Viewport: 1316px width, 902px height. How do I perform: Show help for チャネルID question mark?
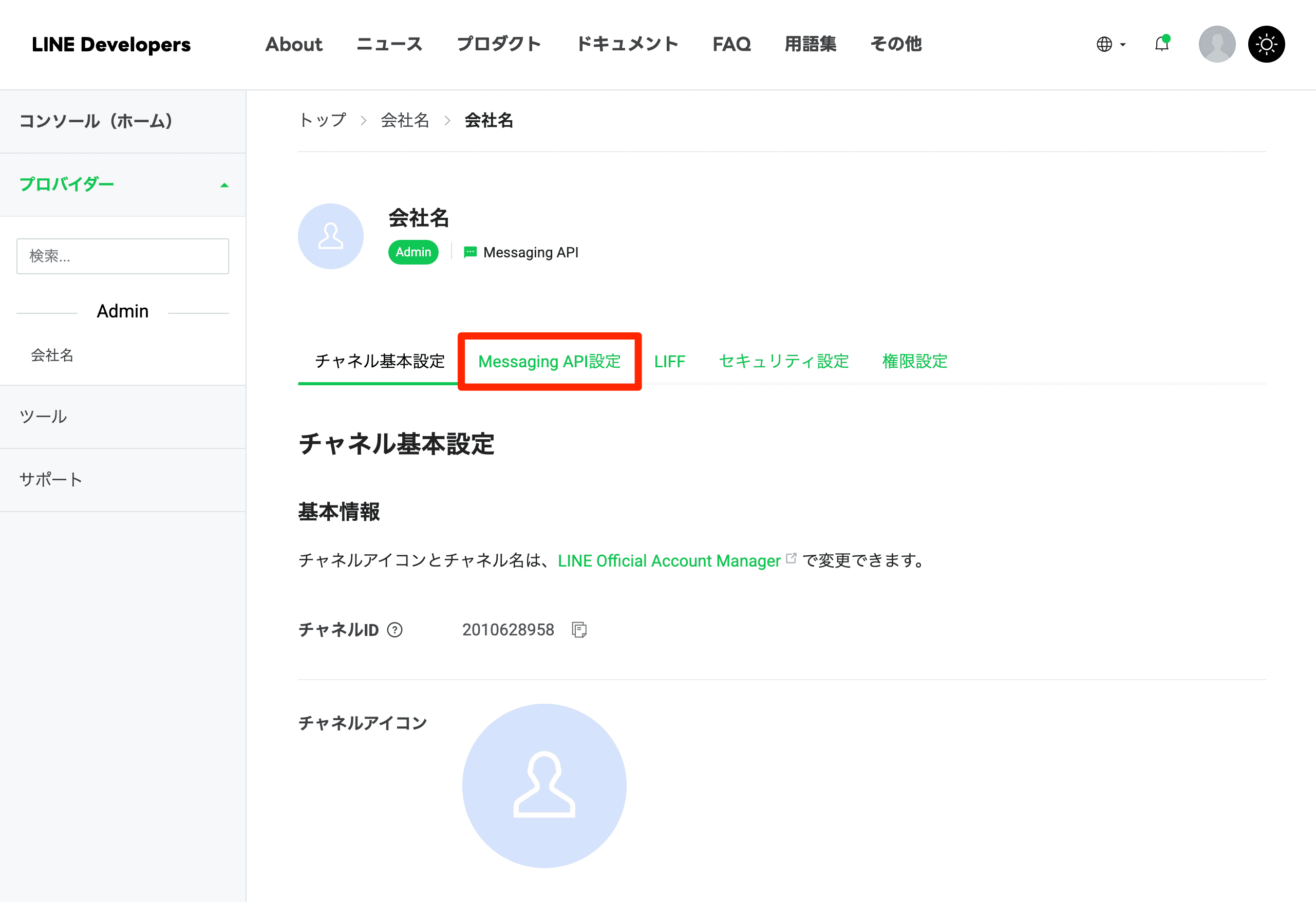click(394, 630)
